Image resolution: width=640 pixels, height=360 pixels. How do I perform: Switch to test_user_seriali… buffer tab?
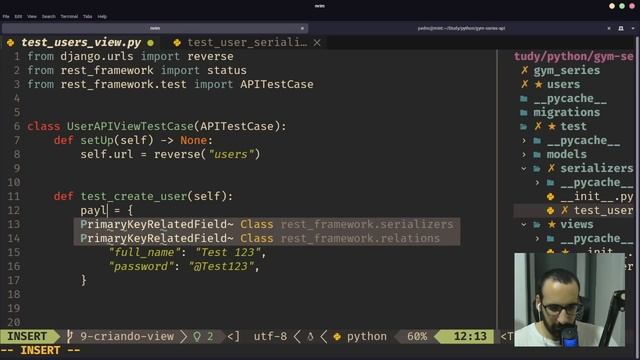[x=247, y=42]
